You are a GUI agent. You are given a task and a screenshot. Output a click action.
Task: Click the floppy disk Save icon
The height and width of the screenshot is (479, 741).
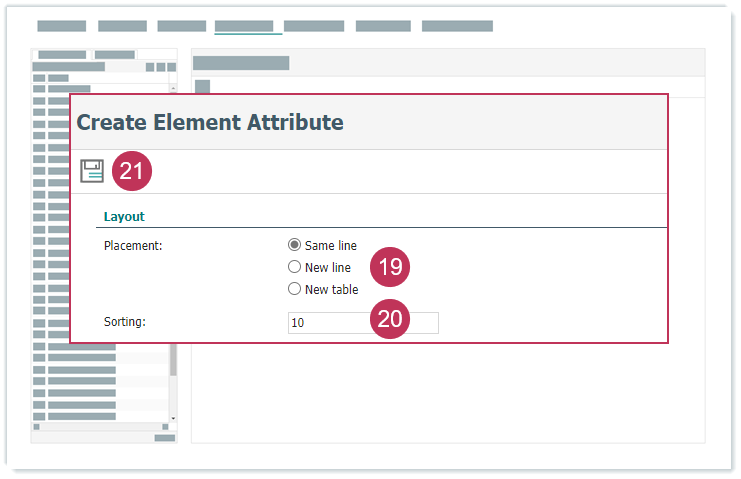coord(92,171)
